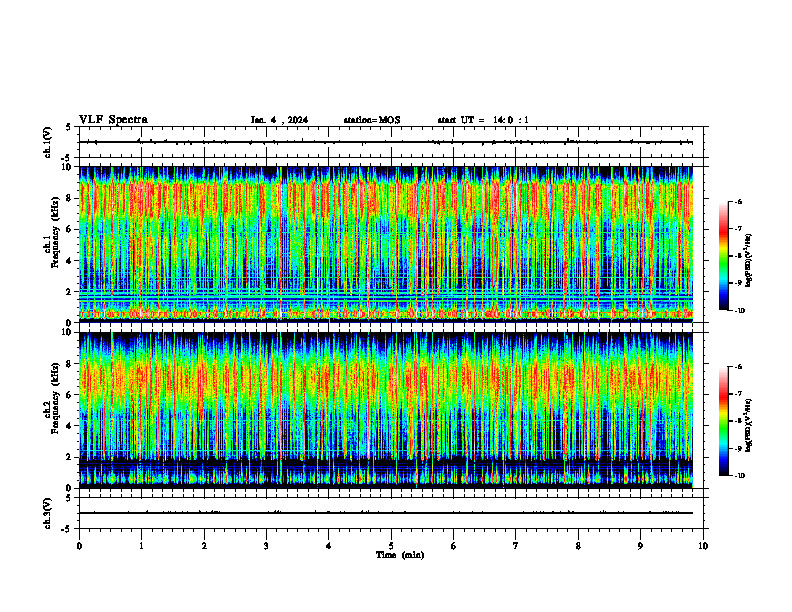Click time axis tick label "6"
Image resolution: width=792 pixels, height=612 pixels.
click(x=454, y=546)
